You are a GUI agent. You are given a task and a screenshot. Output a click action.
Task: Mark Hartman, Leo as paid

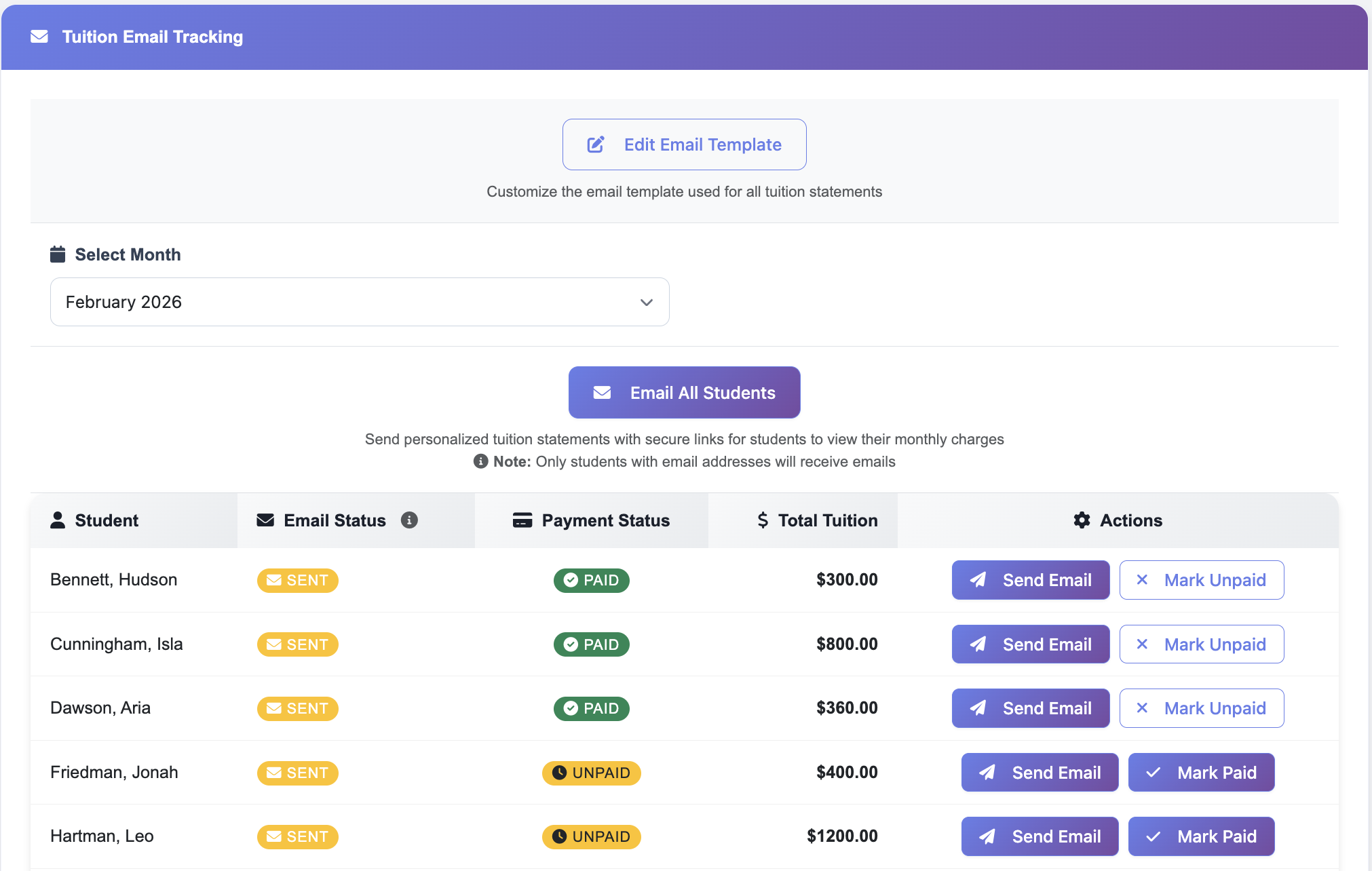pyautogui.click(x=1201, y=836)
